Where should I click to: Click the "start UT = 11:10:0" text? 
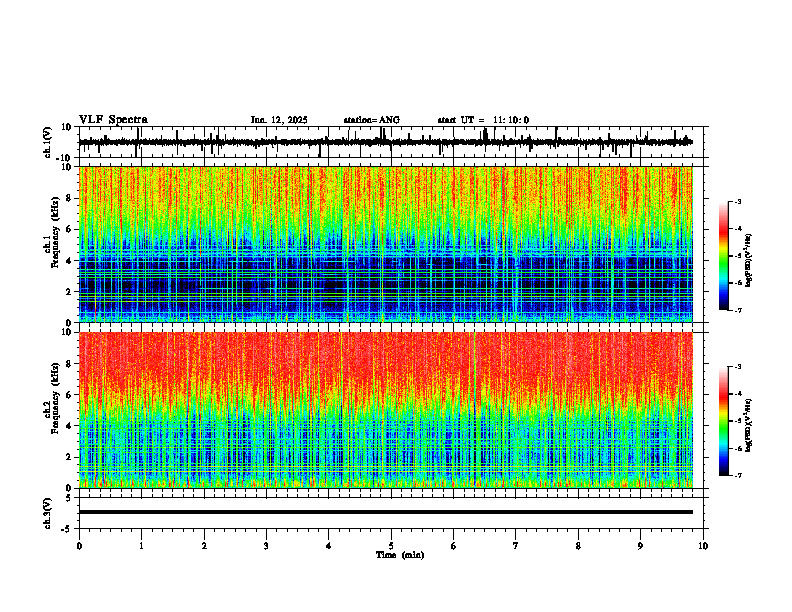click(483, 120)
